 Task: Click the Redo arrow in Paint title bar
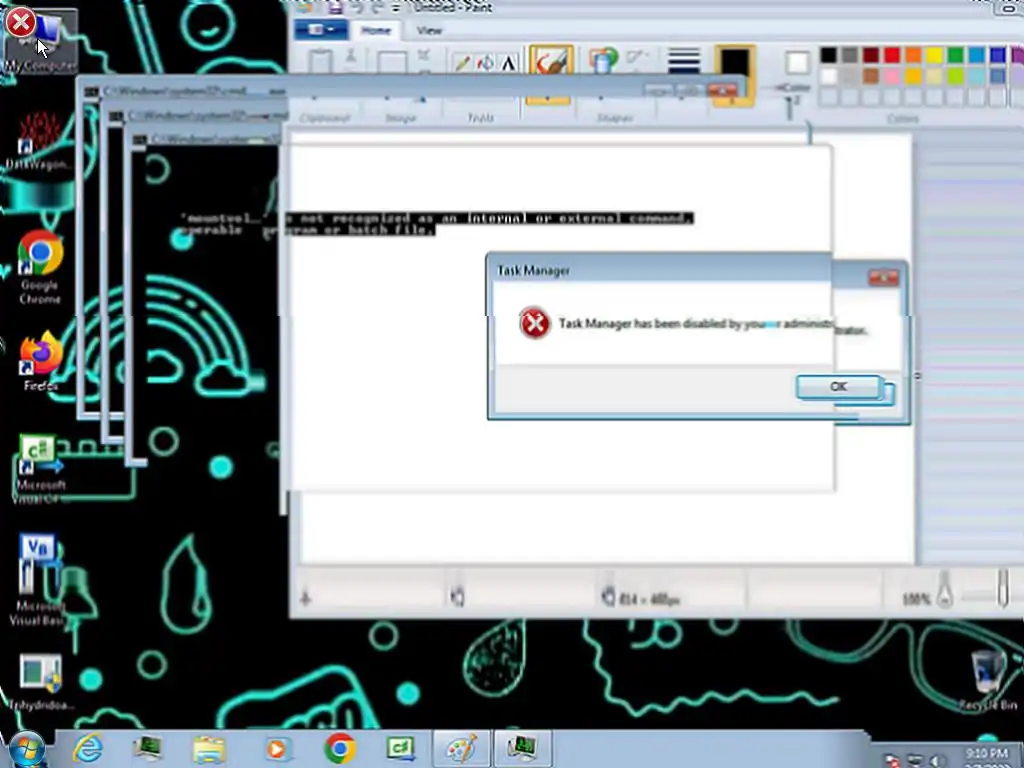coord(377,8)
